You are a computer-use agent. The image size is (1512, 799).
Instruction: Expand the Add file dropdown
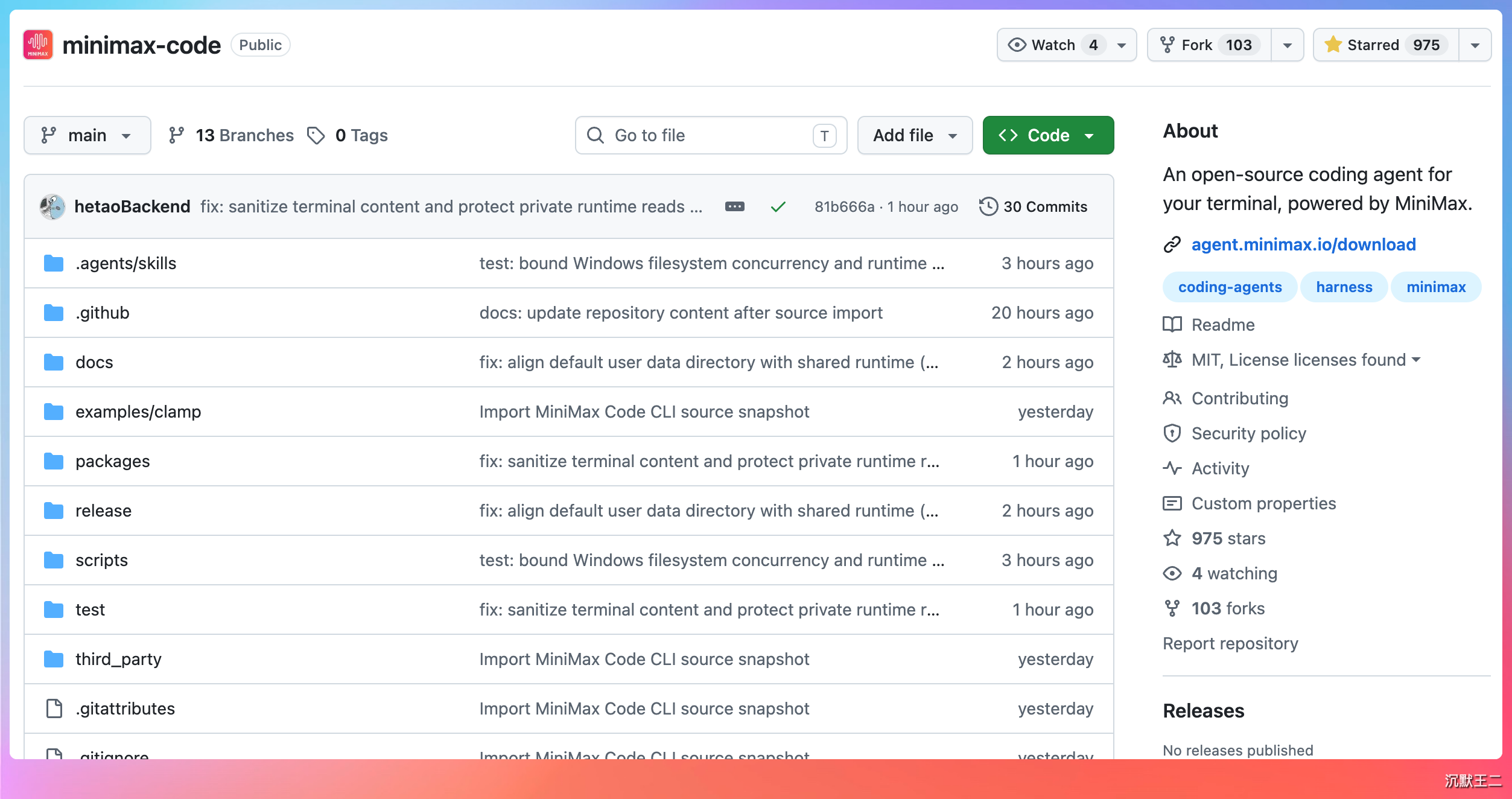tap(915, 135)
